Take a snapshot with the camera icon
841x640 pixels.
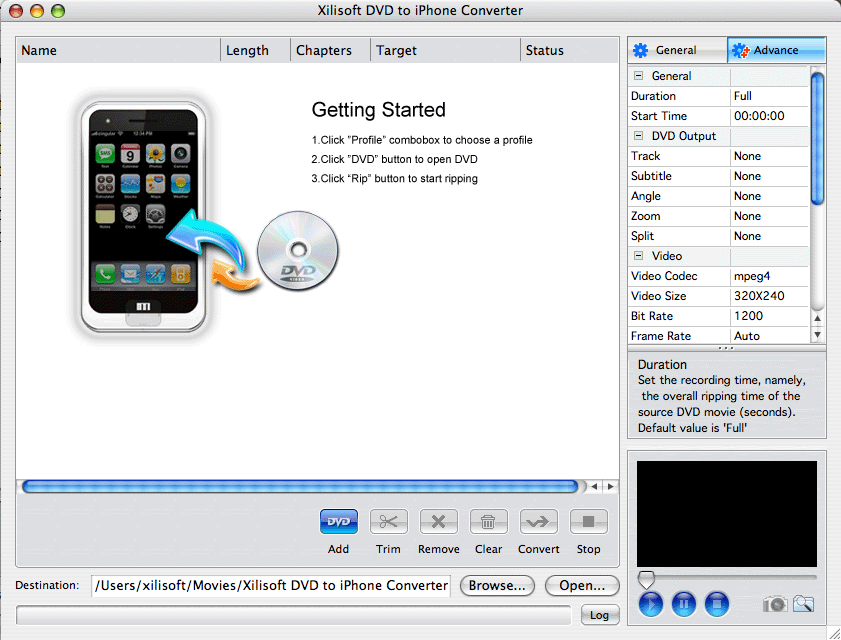774,604
